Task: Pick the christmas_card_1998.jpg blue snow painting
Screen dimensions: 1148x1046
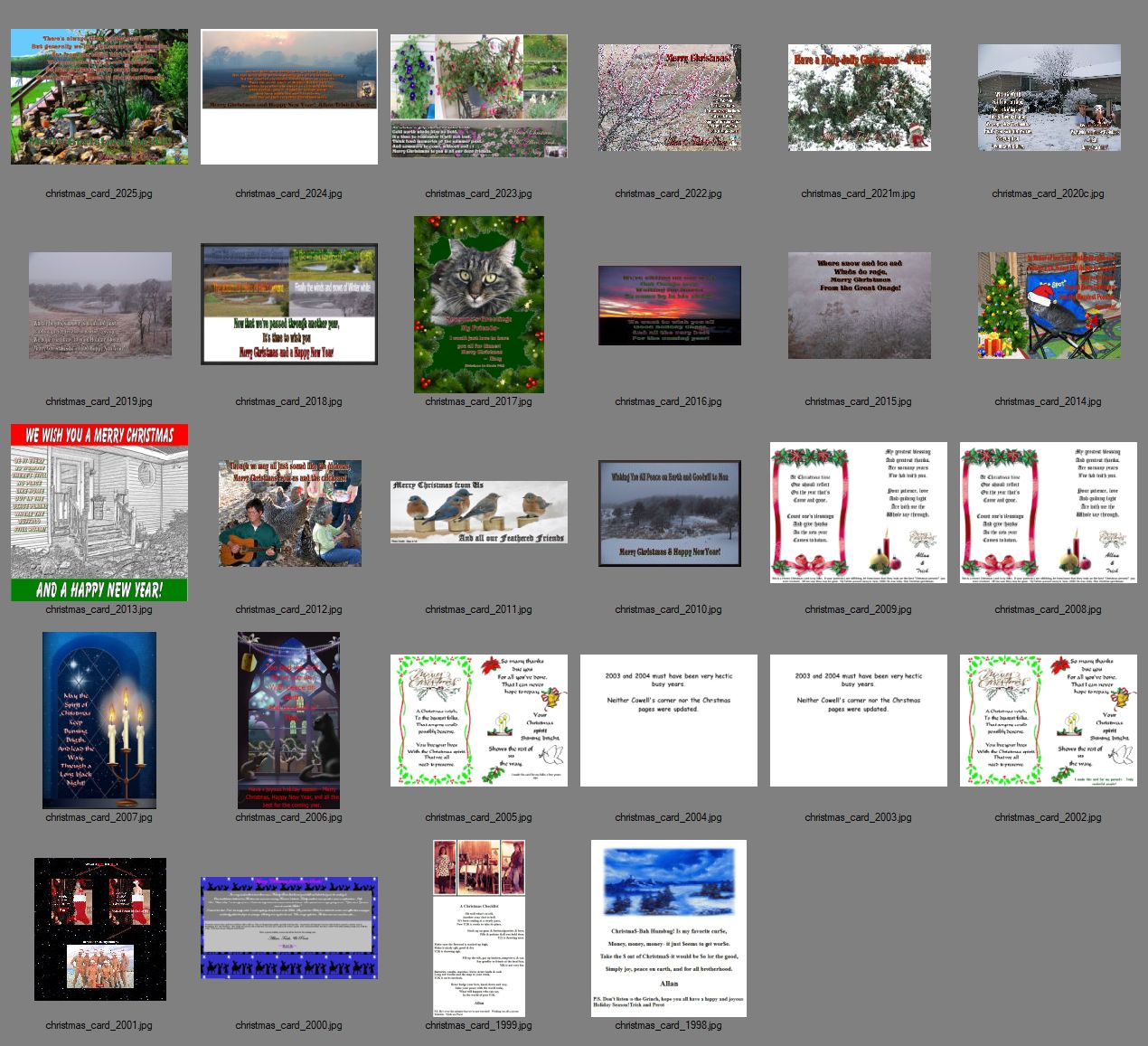Action: (x=669, y=928)
